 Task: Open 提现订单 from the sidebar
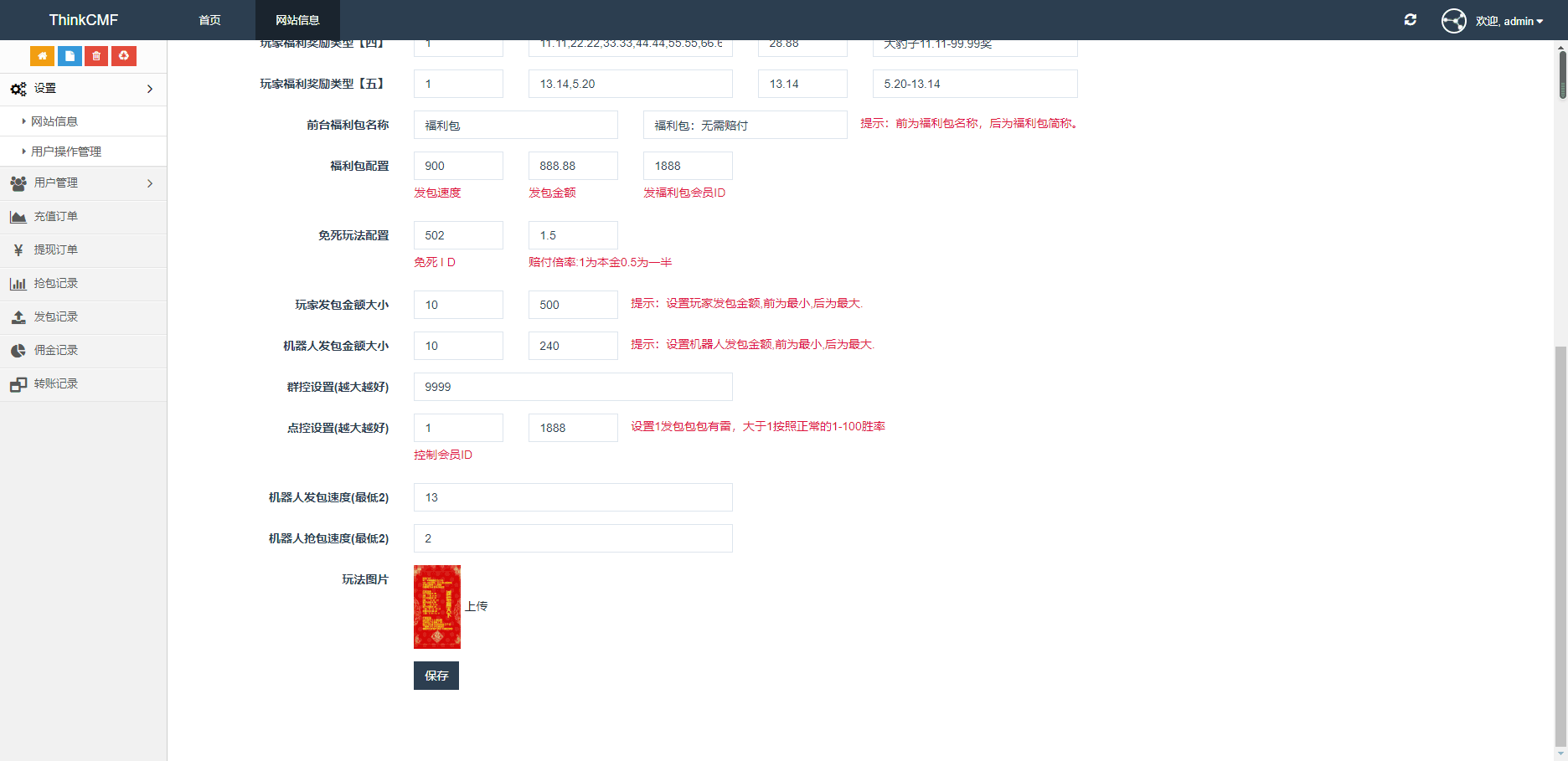tap(55, 250)
